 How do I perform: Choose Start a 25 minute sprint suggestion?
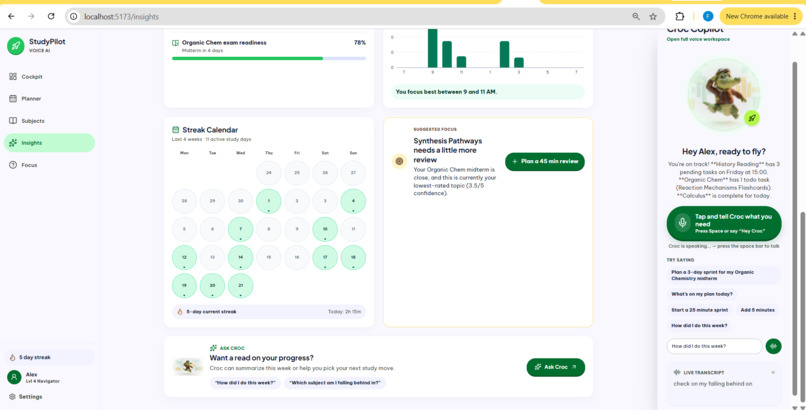point(700,310)
